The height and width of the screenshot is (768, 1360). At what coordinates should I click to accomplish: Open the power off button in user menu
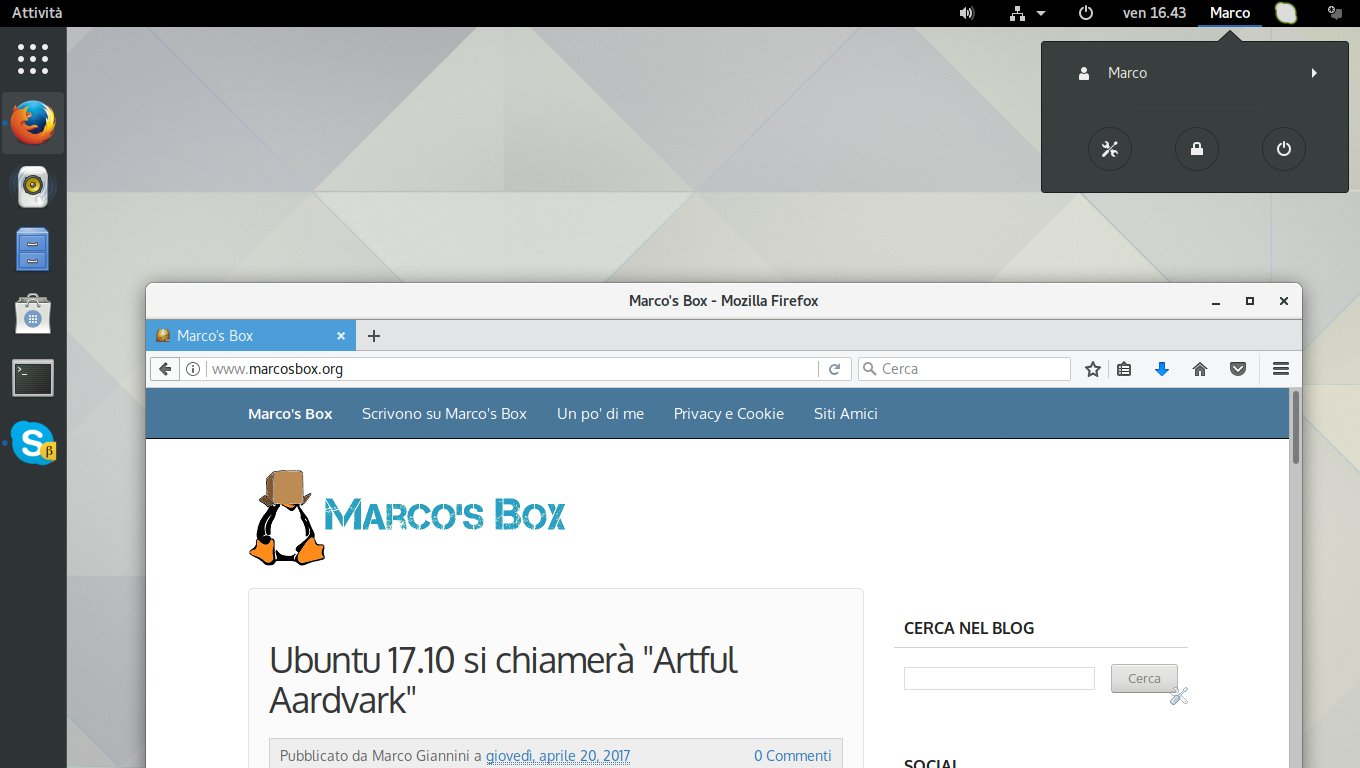(1284, 150)
